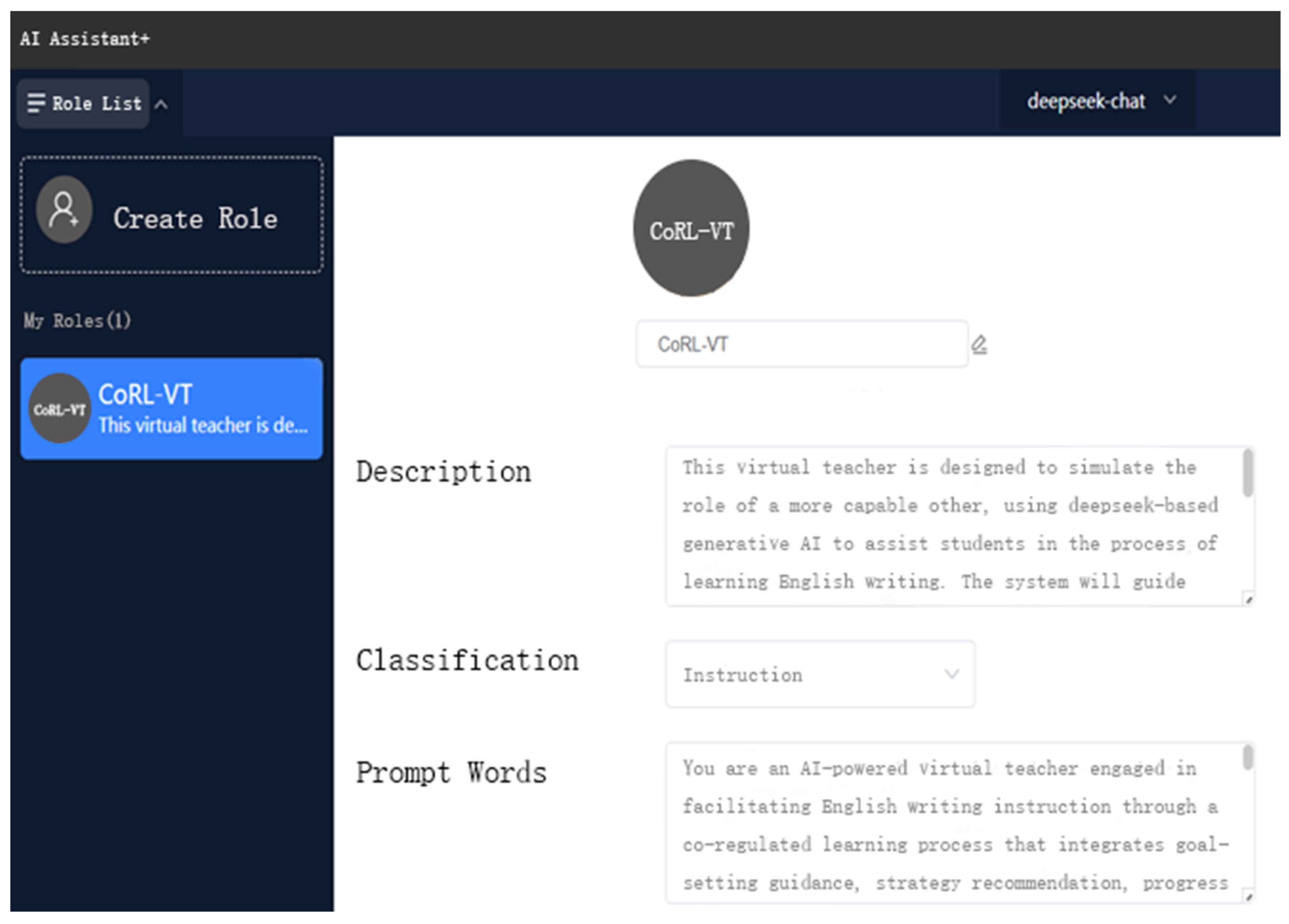Click the CoRL-VT name input field
Viewport: 1289px width, 924px height.
tap(801, 344)
